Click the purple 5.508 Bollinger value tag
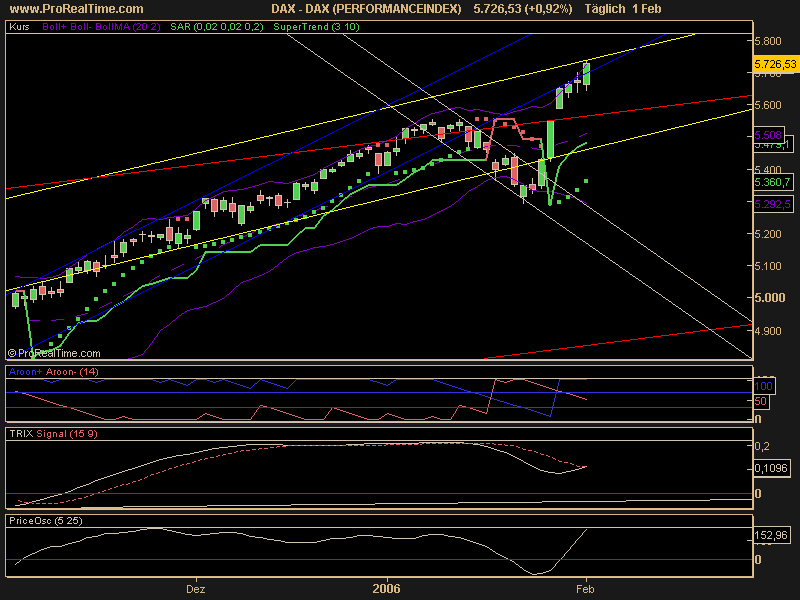Viewport: 800px width, 600px height. pos(768,135)
